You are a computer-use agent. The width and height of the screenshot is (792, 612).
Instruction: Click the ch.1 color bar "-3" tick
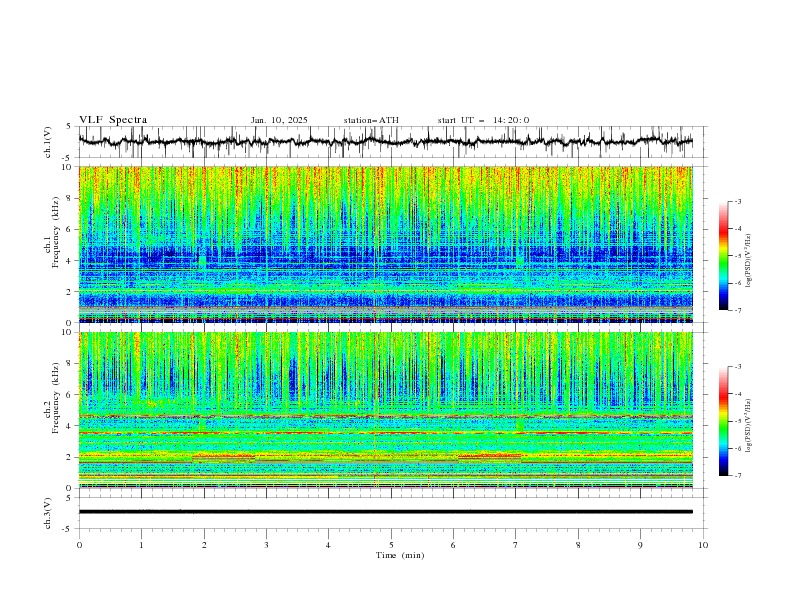pos(738,201)
